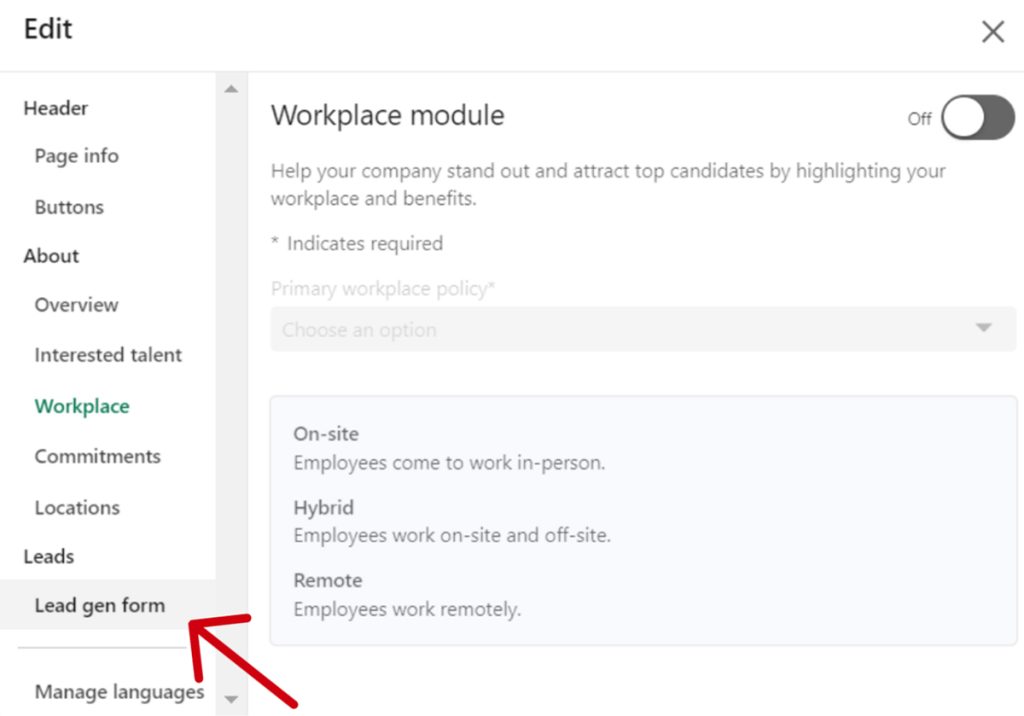Open Page info in the sidebar

pyautogui.click(x=76, y=156)
